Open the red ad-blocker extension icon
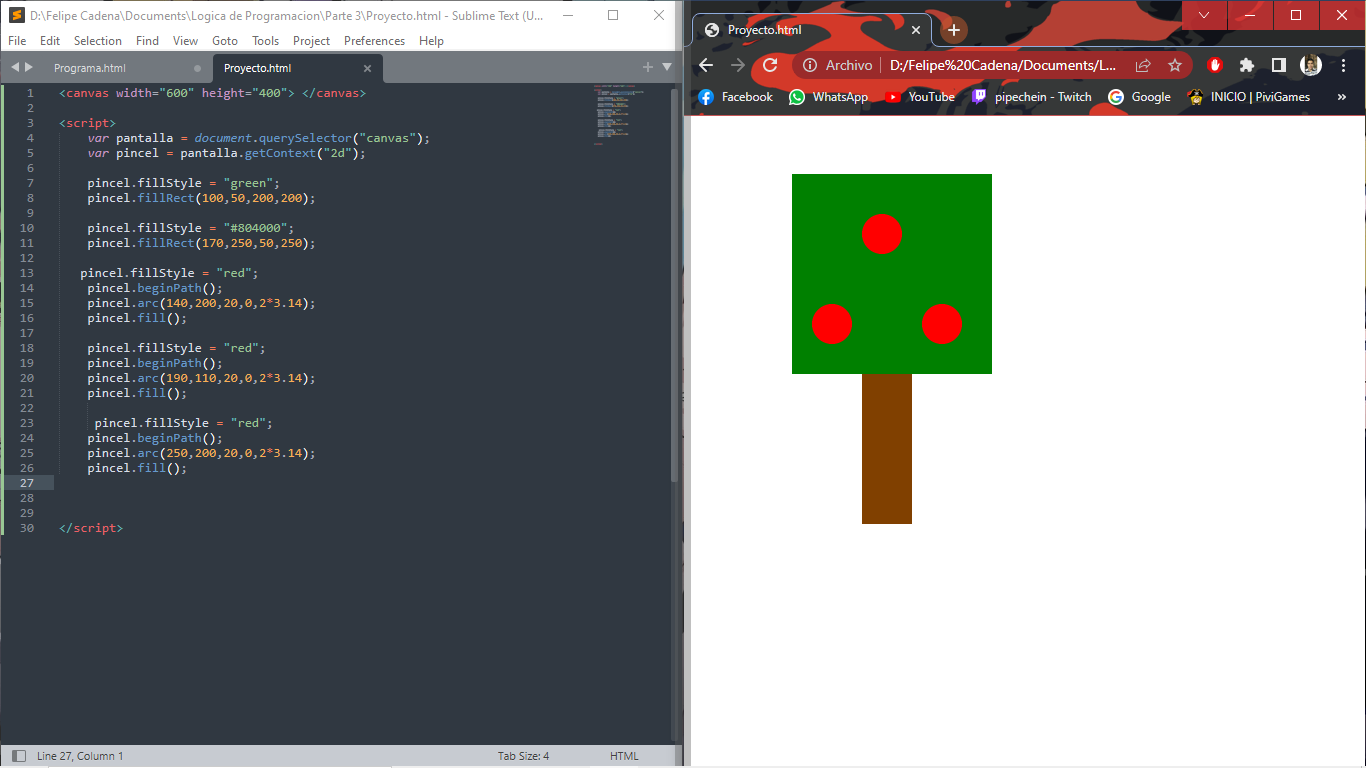Viewport: 1366px width, 768px height. click(x=1215, y=65)
